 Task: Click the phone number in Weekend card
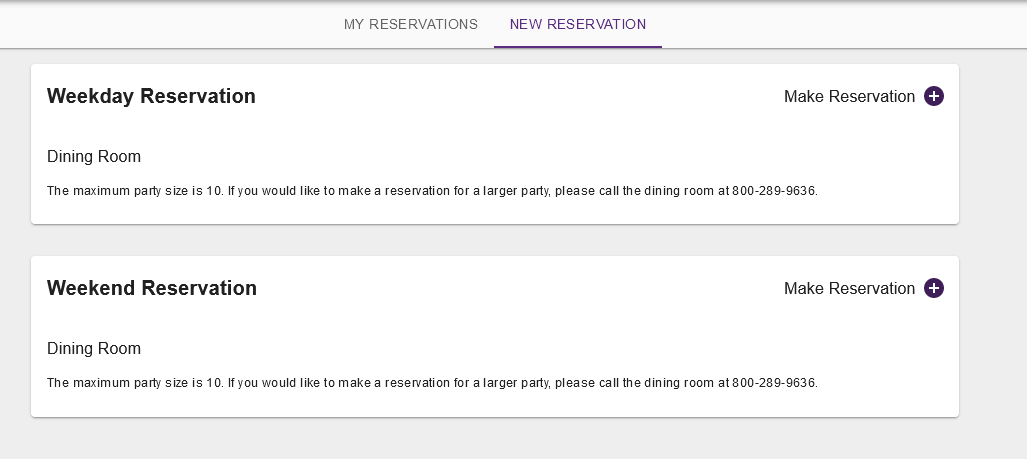(x=774, y=383)
